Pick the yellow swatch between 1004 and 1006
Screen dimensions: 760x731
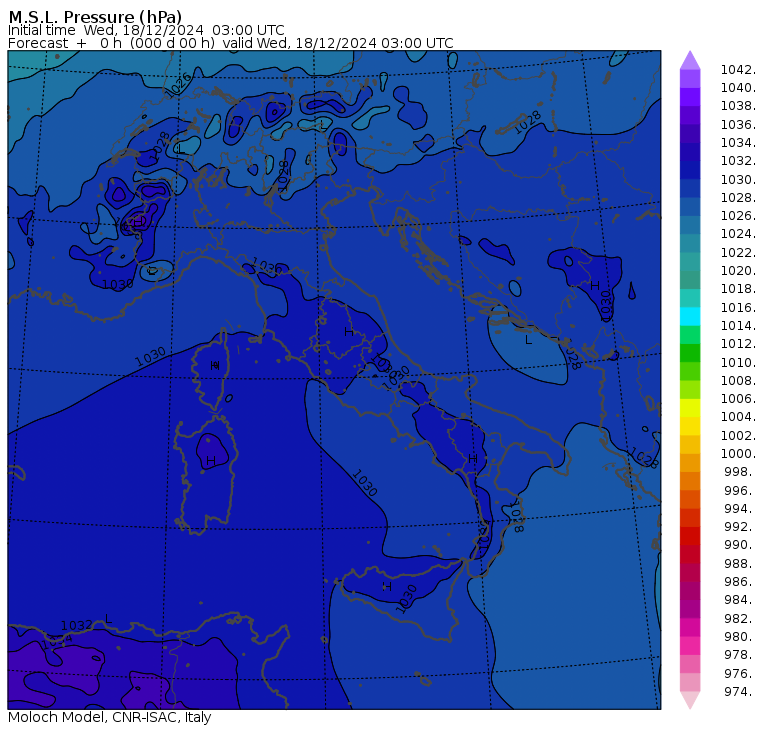point(690,408)
